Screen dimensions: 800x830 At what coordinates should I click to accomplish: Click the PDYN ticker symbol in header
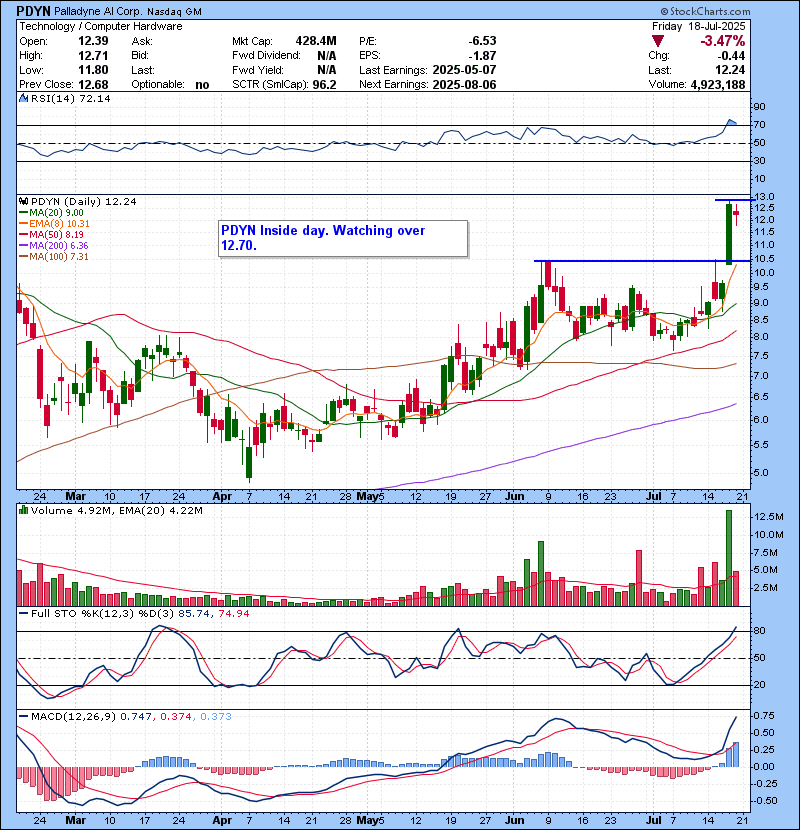point(34,11)
